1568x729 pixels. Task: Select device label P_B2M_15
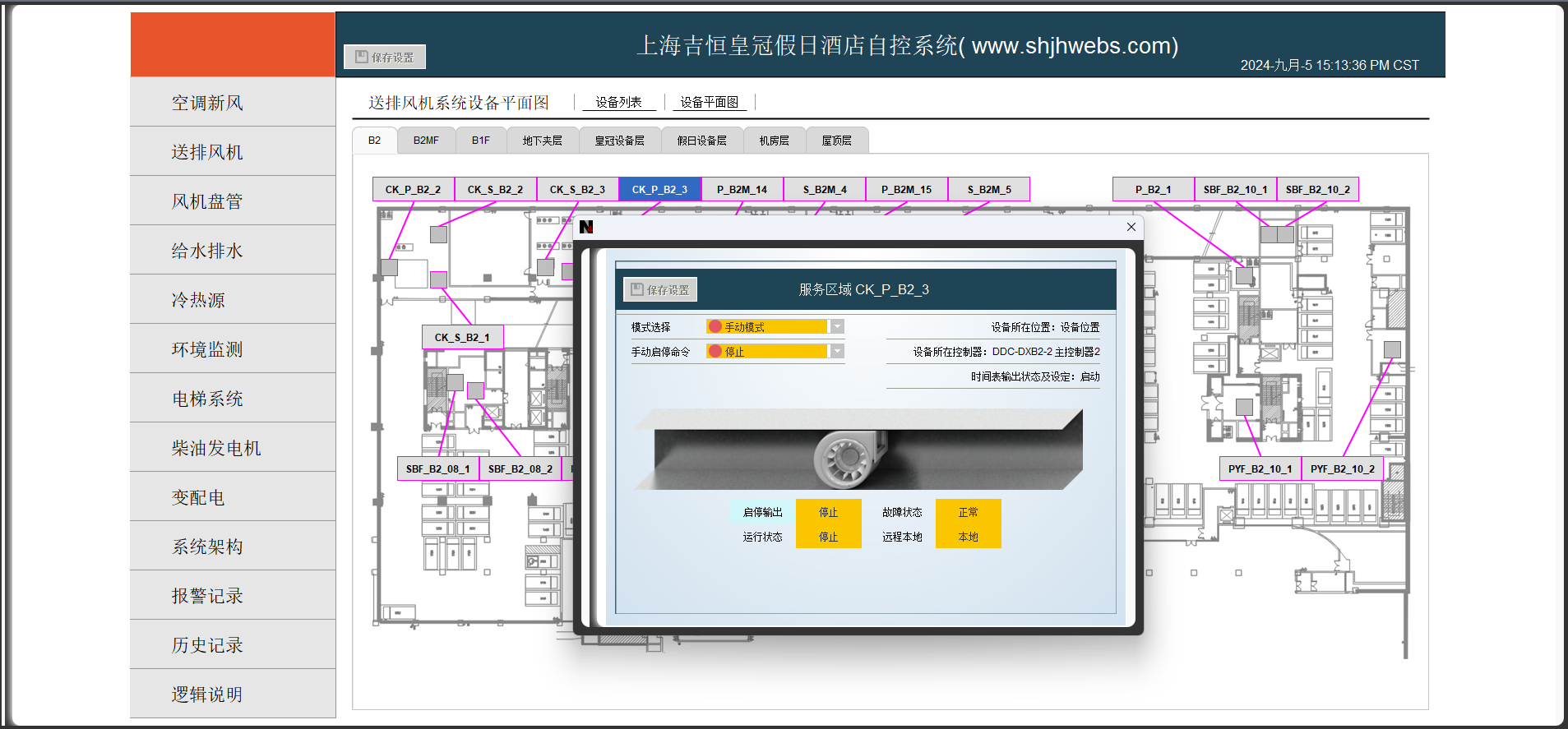click(x=907, y=189)
